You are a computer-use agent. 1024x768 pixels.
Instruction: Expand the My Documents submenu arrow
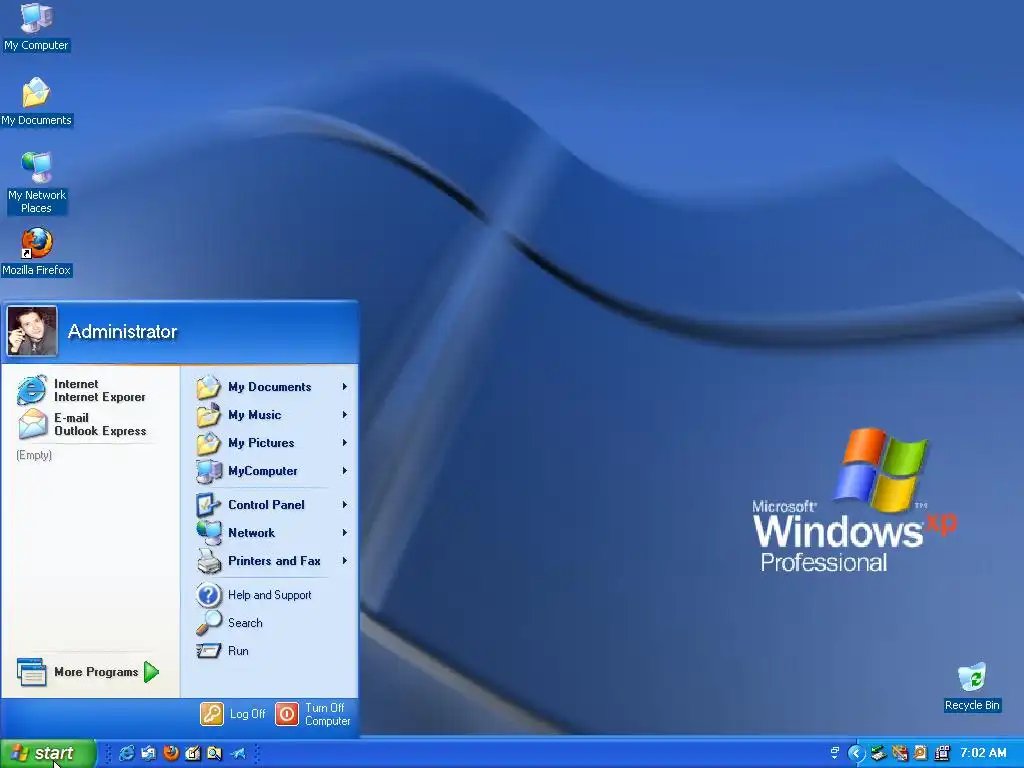point(344,387)
